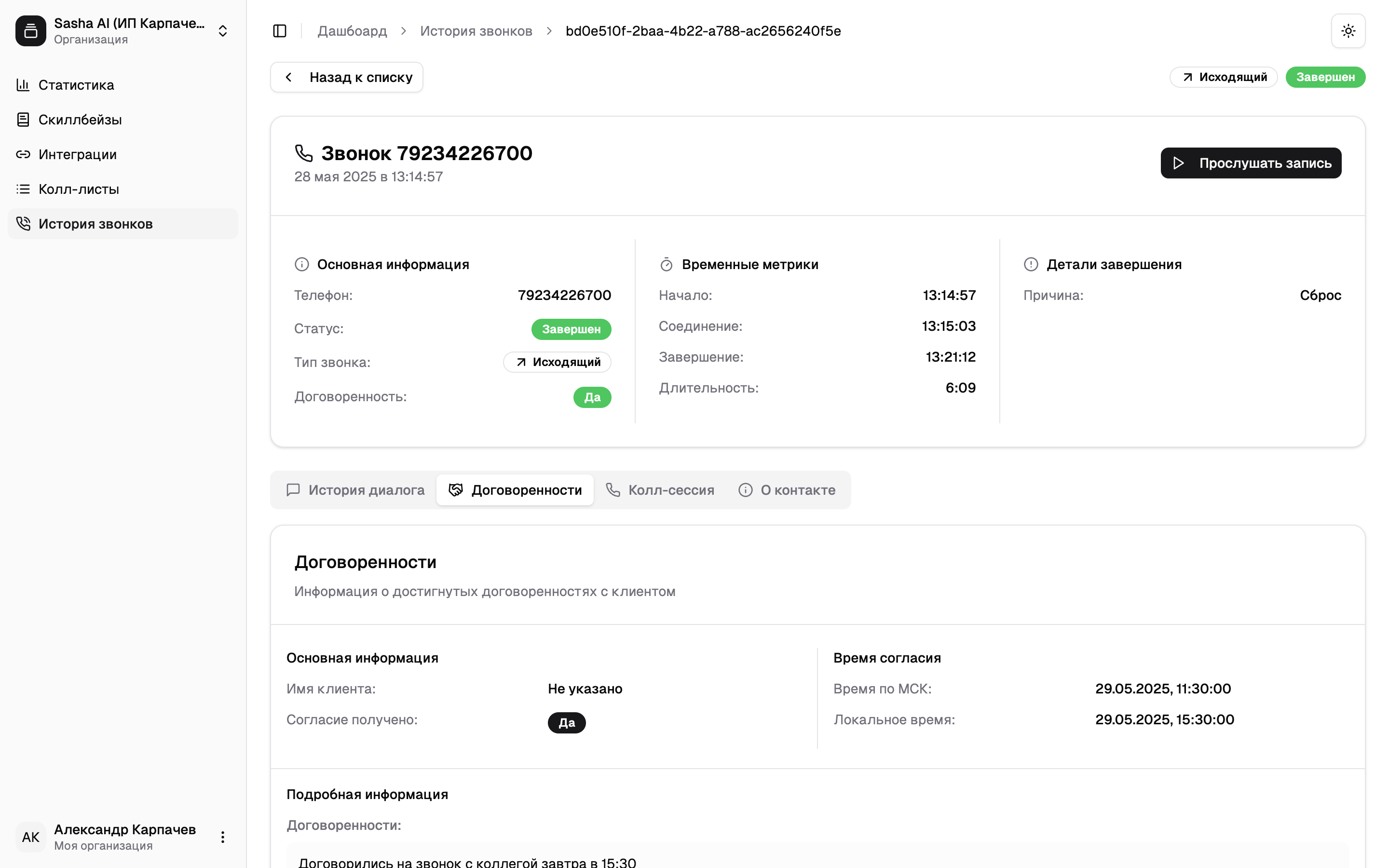
Task: Open user menu next to Александр Карпачев
Action: (223, 837)
